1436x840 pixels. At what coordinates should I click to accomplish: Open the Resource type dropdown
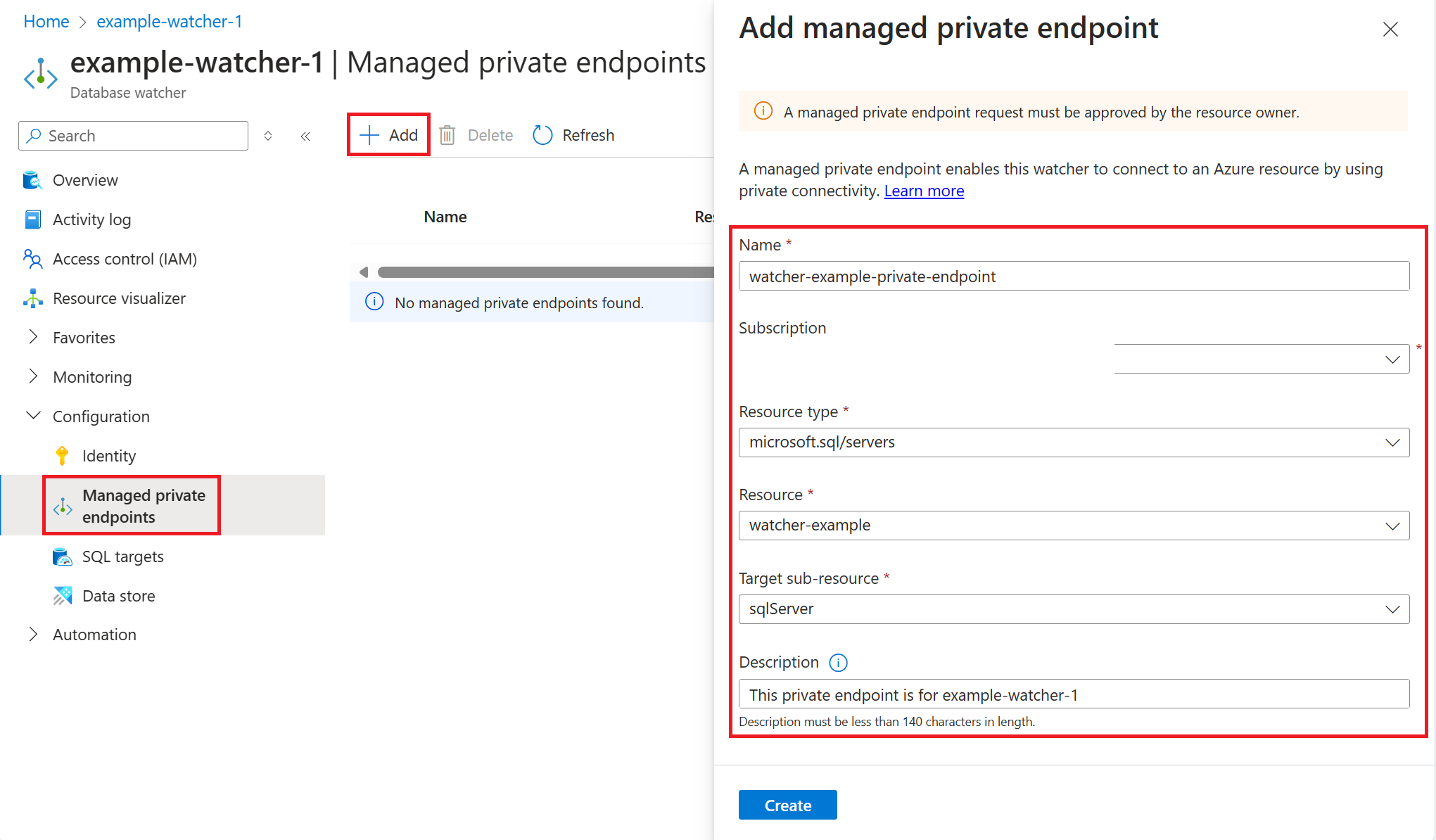coord(1392,443)
